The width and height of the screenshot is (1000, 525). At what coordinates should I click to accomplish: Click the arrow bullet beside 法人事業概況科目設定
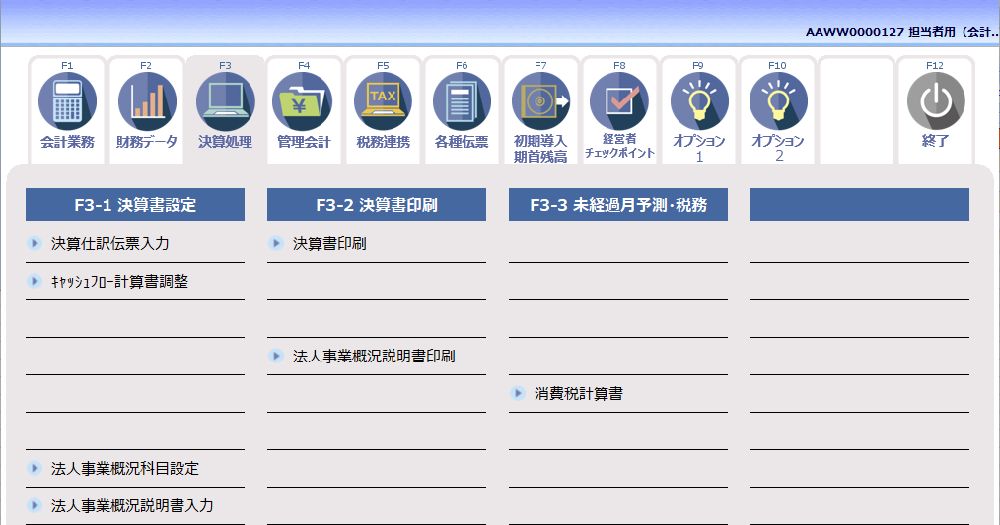34,468
